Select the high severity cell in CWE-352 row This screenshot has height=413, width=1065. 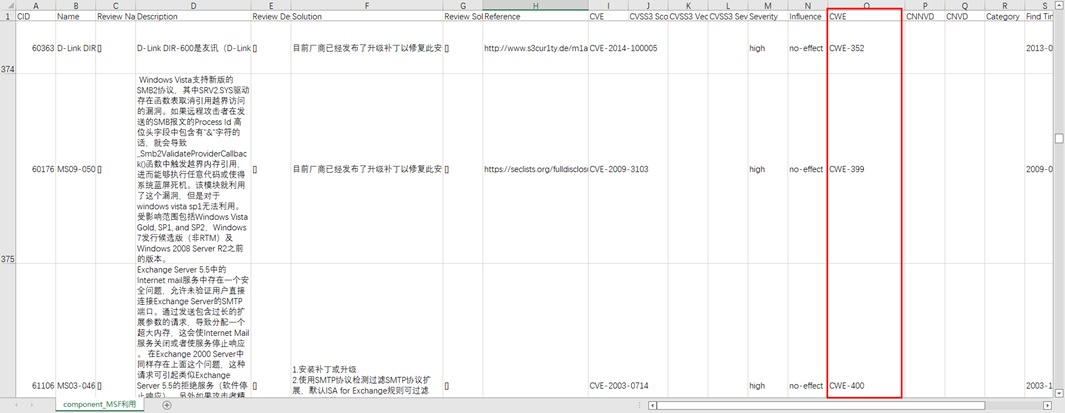tap(768, 48)
